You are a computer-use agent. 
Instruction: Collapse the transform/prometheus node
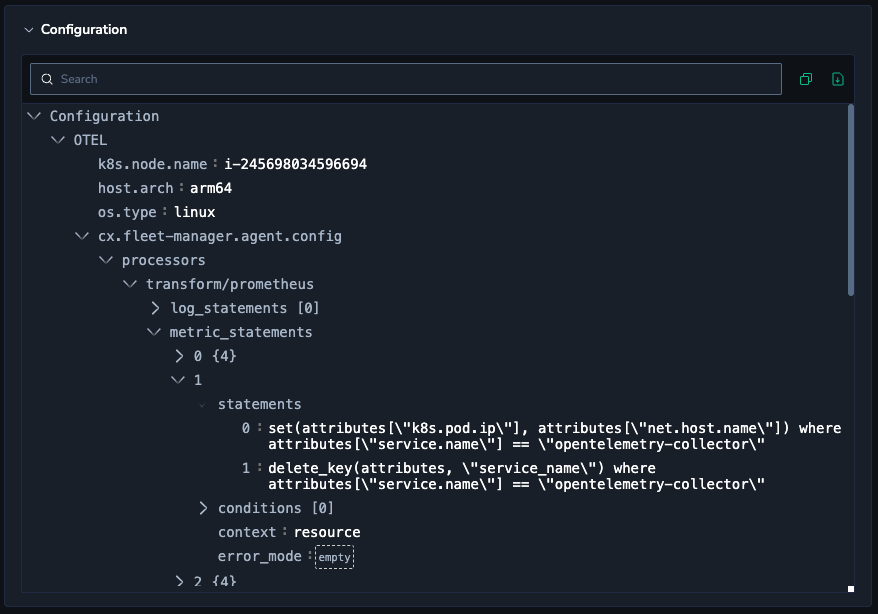[x=131, y=284]
